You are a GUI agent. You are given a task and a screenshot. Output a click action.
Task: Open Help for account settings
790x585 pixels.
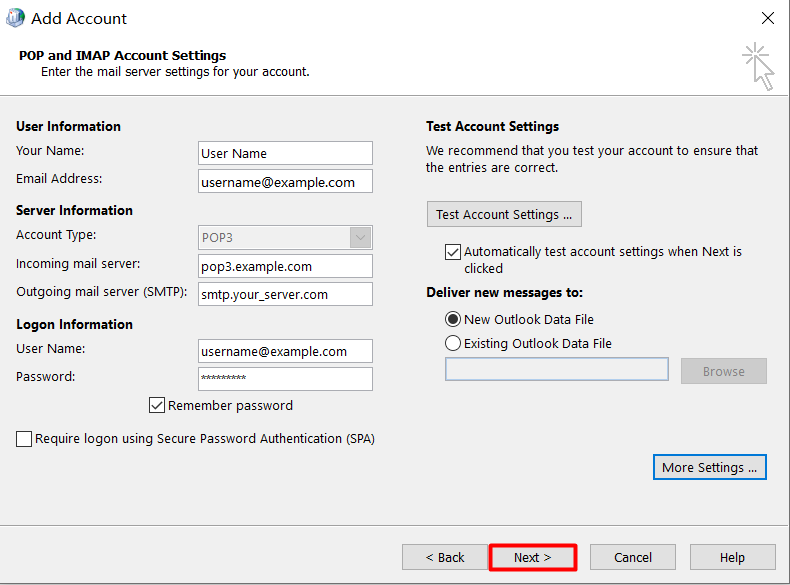pos(732,557)
